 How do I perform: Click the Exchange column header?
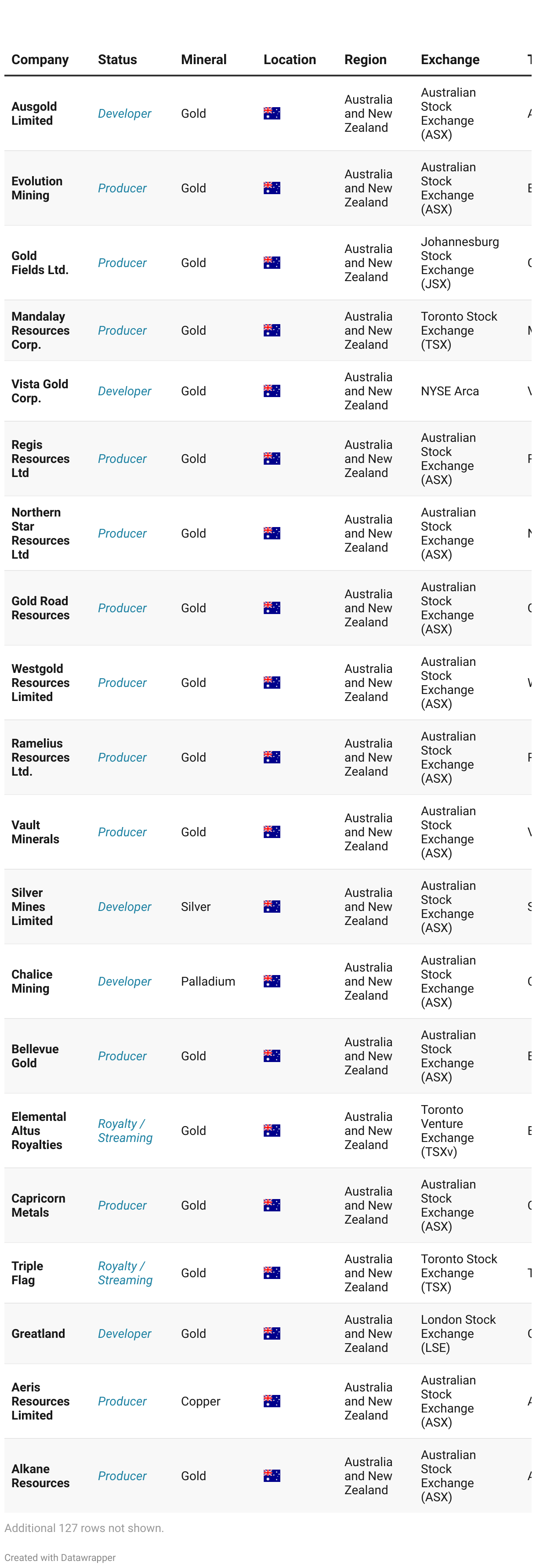coord(450,60)
